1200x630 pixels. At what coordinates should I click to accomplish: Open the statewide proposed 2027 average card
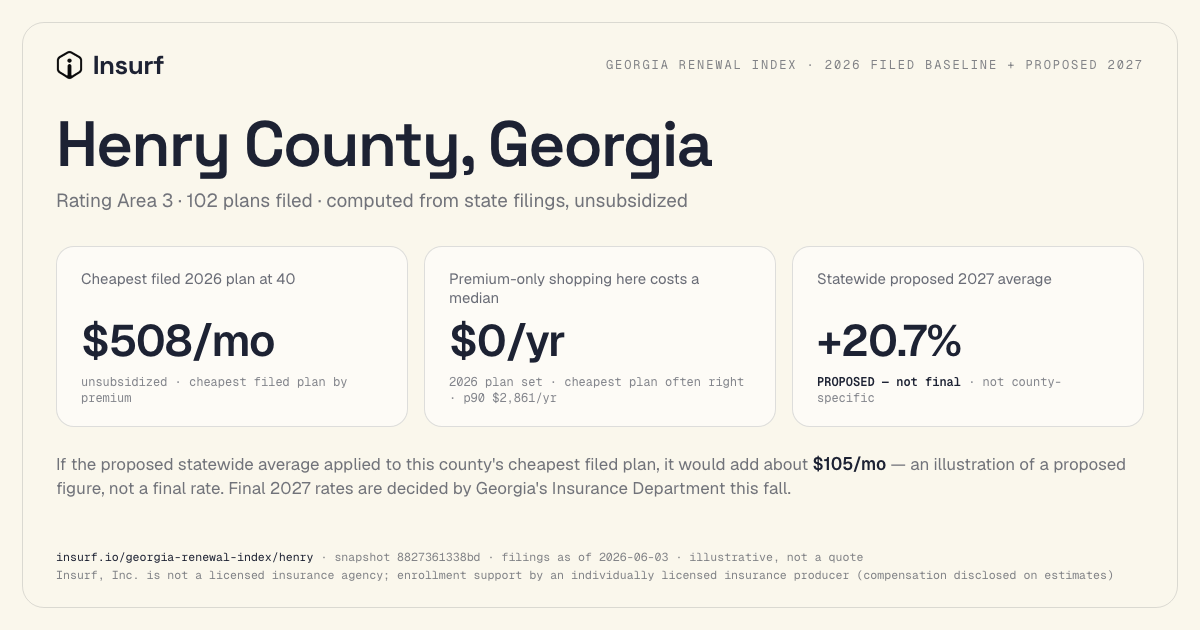pos(968,336)
